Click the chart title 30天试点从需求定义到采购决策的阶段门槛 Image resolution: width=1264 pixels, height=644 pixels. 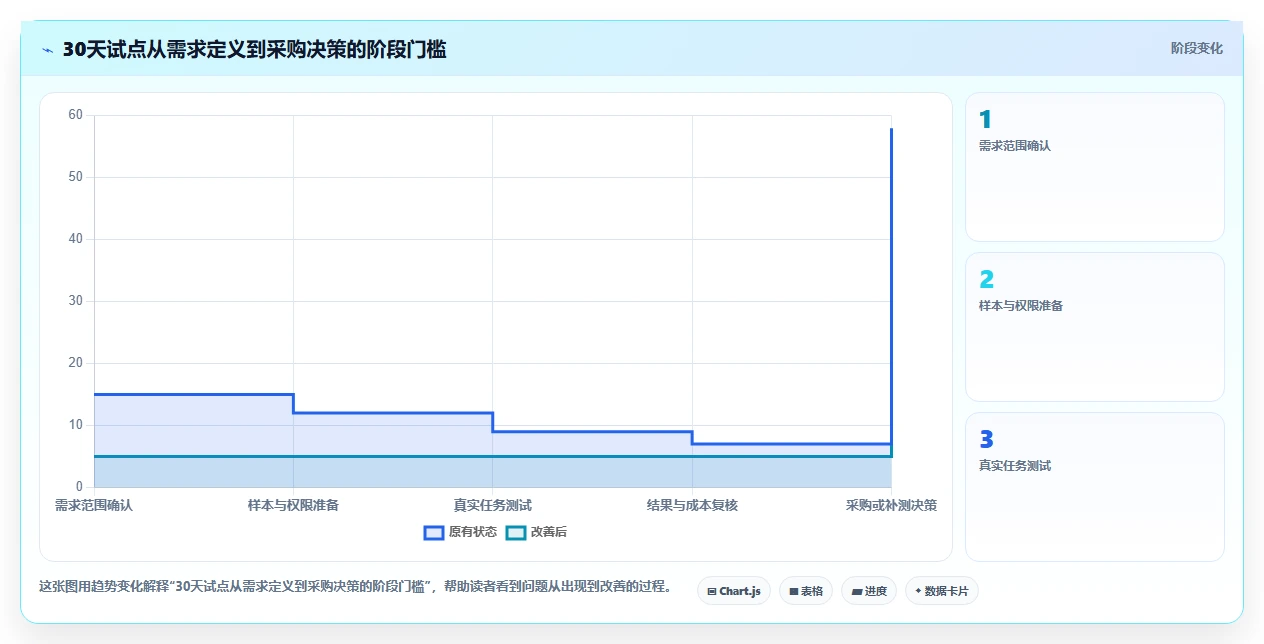[x=254, y=49]
